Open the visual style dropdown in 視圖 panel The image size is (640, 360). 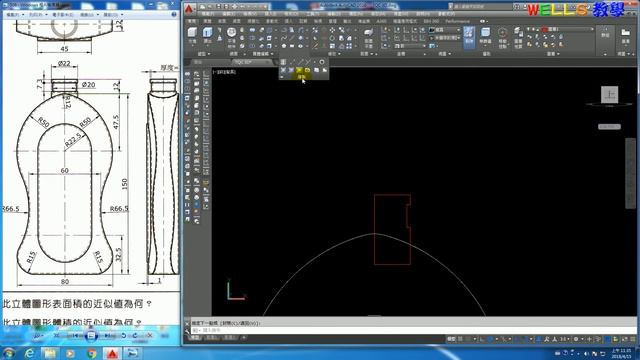(x=445, y=30)
